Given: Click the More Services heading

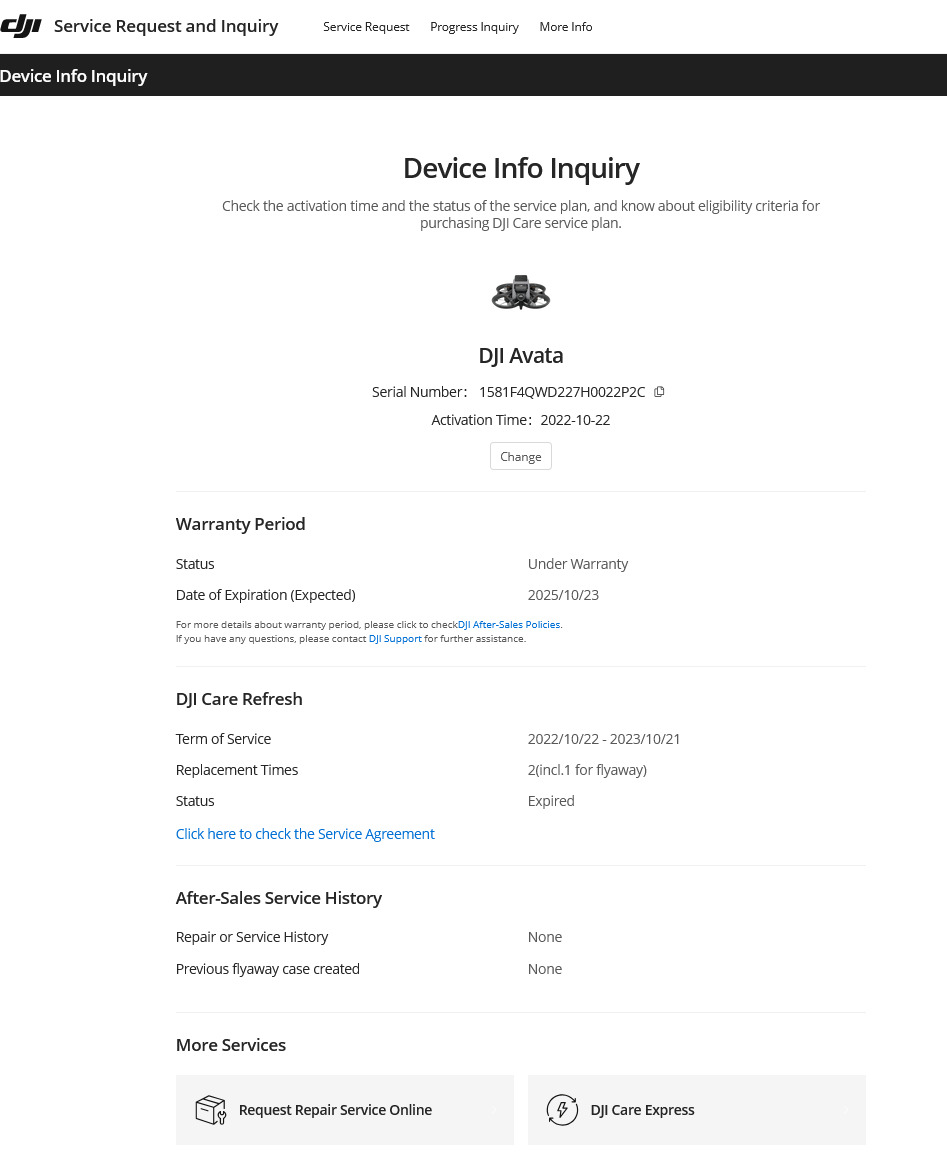Looking at the screenshot, I should pos(230,1045).
